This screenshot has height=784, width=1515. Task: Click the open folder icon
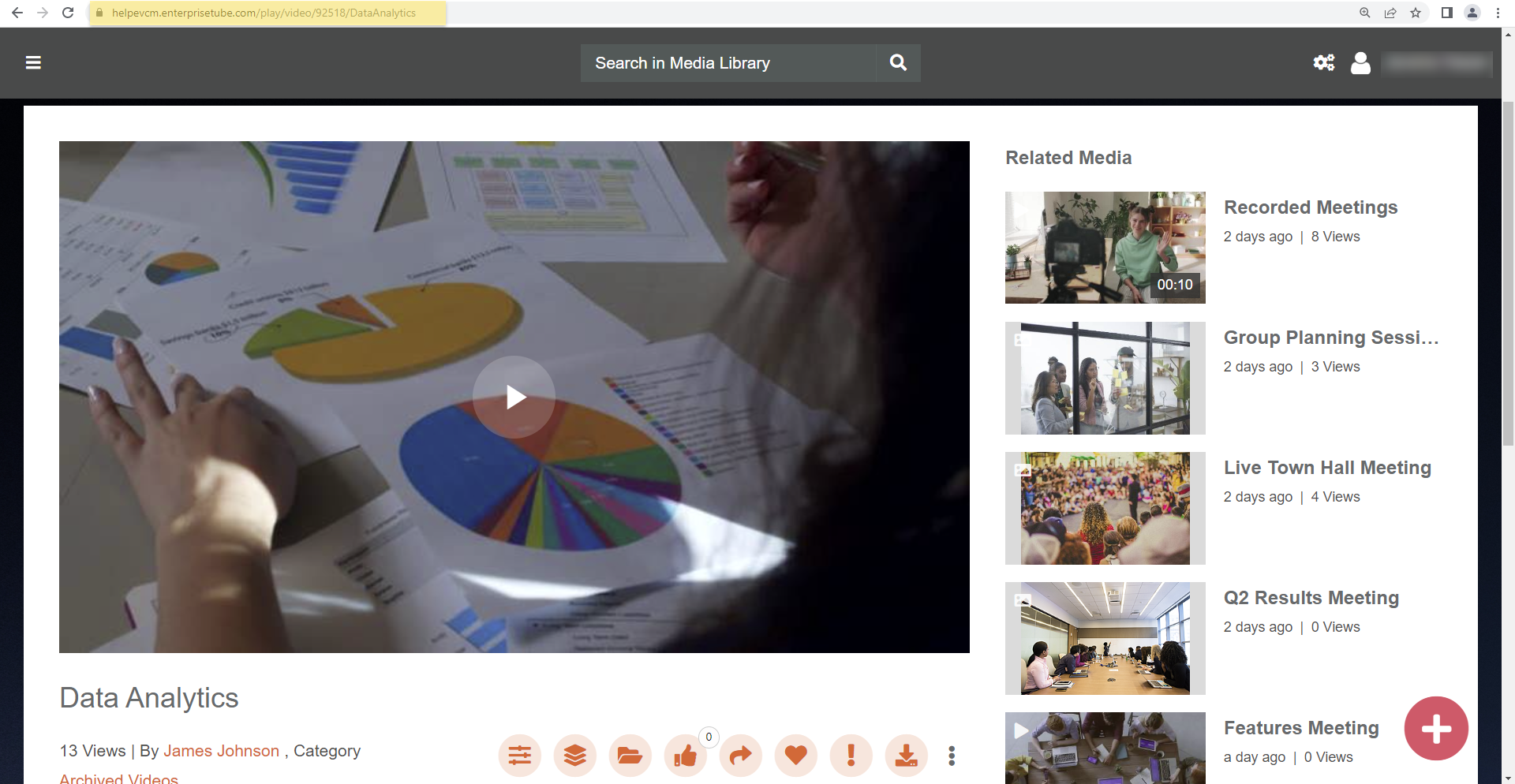630,756
